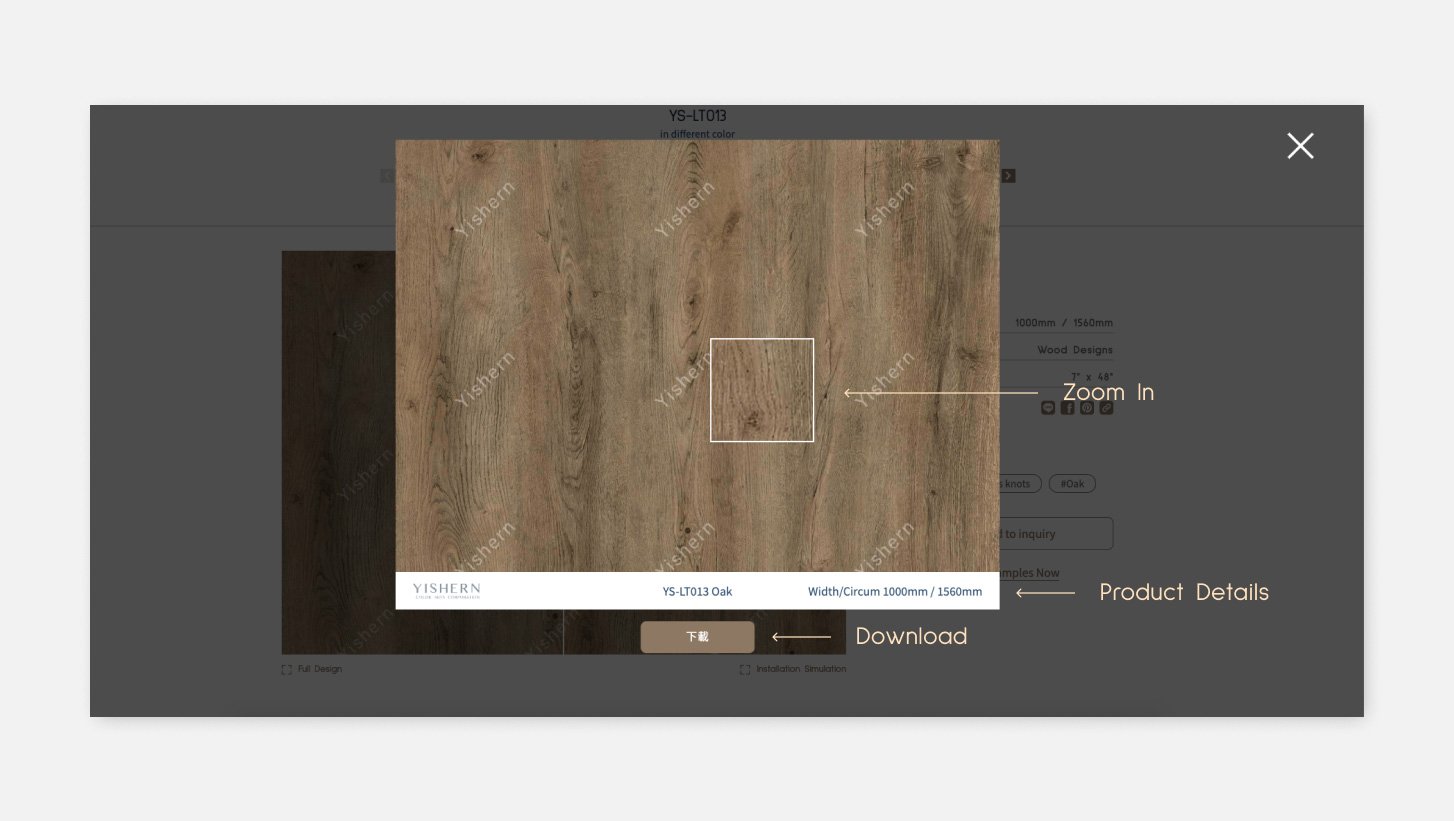Share product on Pinterest icon

pos(1087,408)
